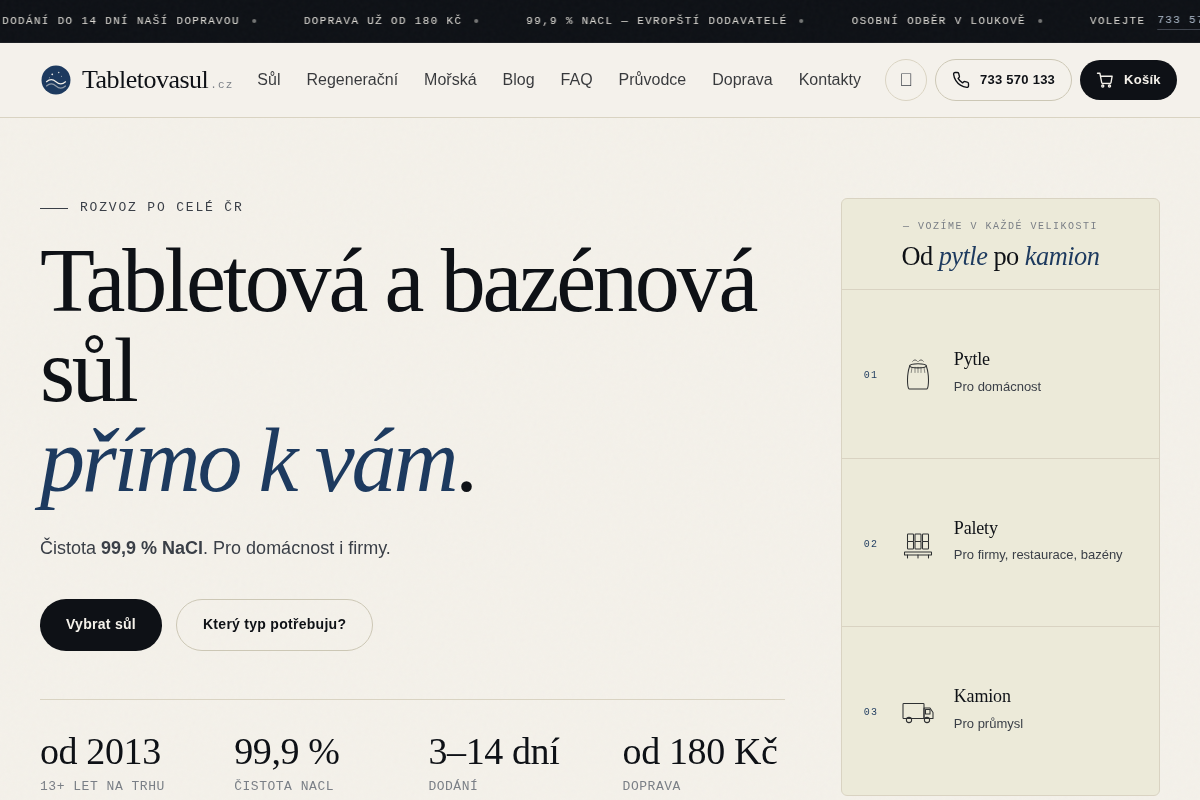
Task: Open the Košík shopping cart
Action: coord(1128,80)
